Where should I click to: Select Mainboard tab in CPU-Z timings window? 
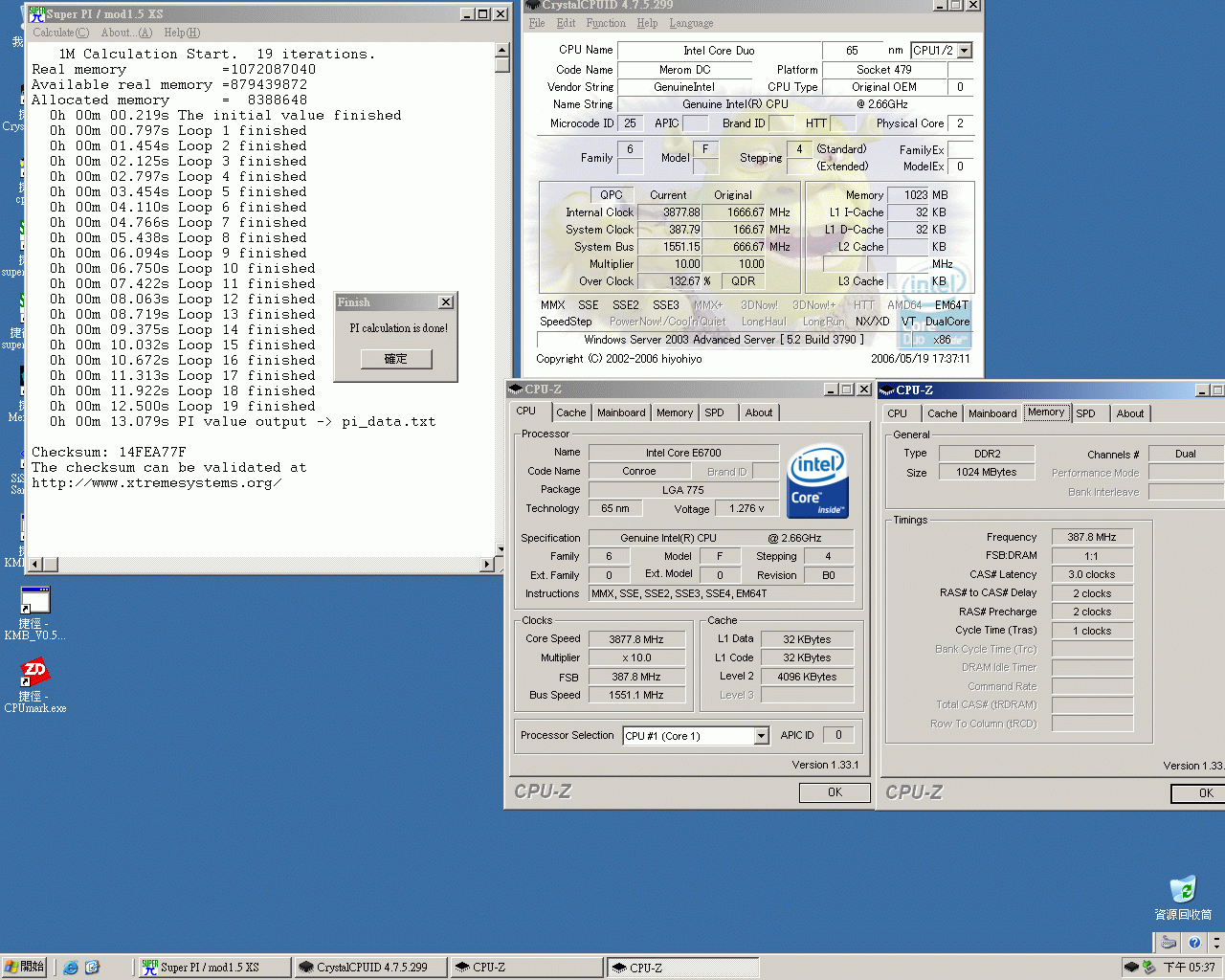[992, 413]
